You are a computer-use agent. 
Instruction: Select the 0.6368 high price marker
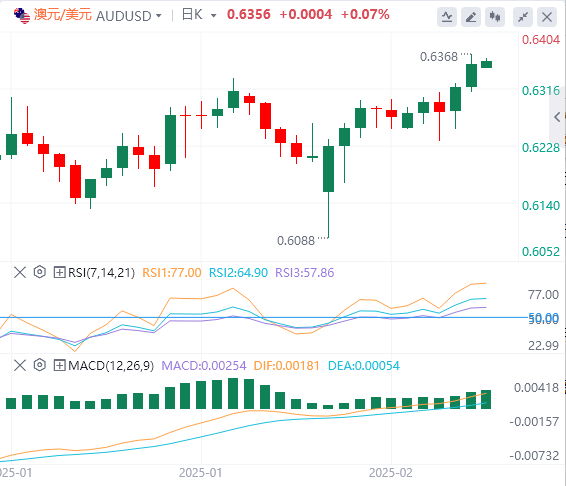click(439, 57)
